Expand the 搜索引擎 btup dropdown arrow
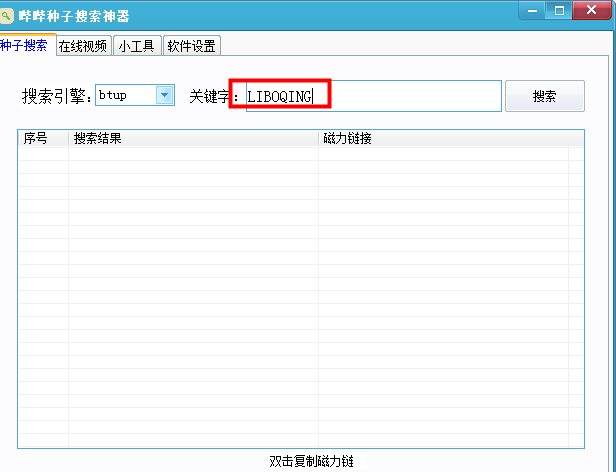The width and height of the screenshot is (616, 472). [165, 95]
